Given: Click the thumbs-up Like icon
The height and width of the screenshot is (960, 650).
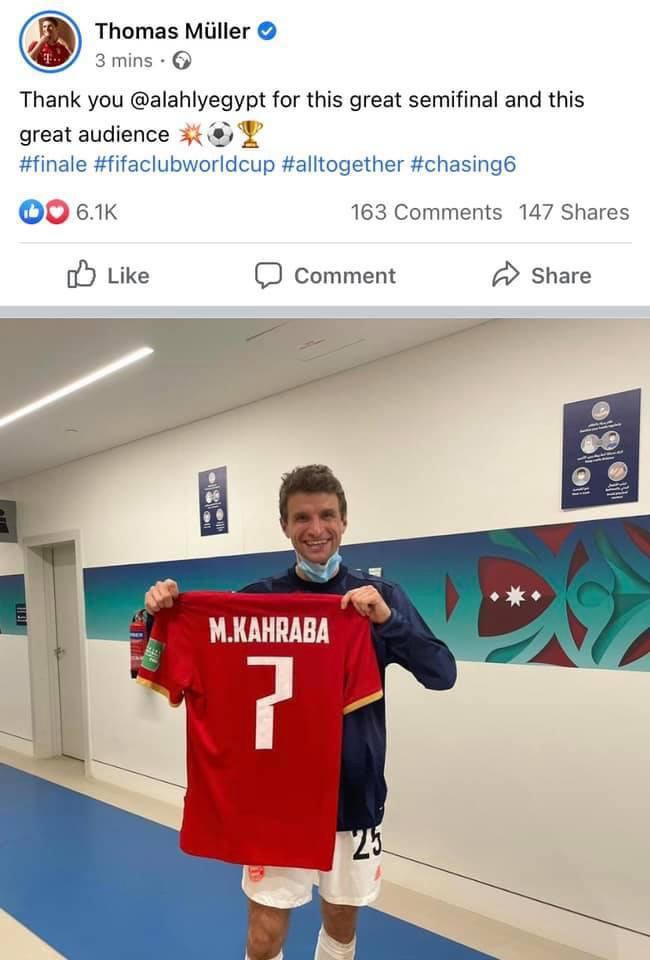Looking at the screenshot, I should 81,275.
